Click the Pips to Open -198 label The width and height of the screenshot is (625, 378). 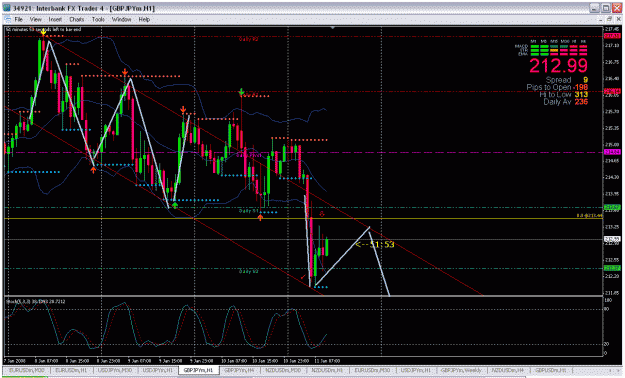point(557,87)
